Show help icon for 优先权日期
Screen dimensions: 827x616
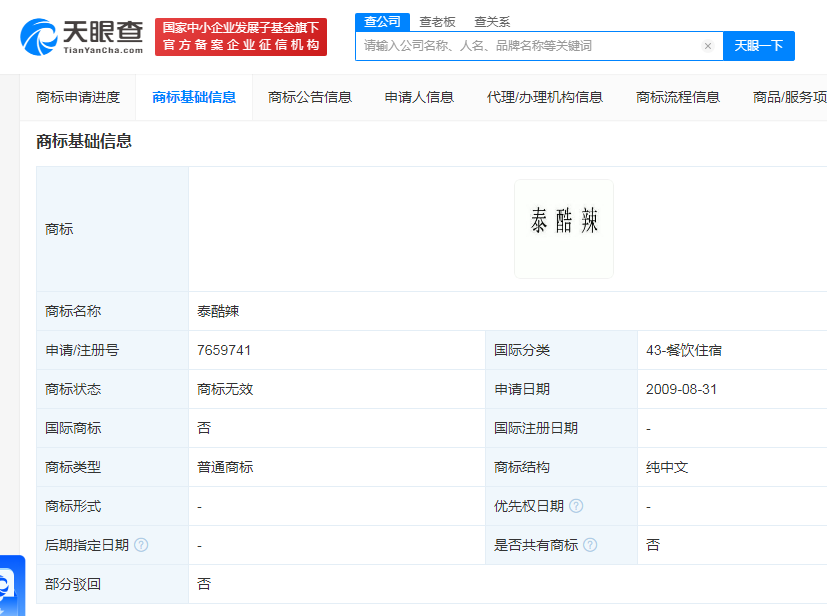[x=576, y=506]
